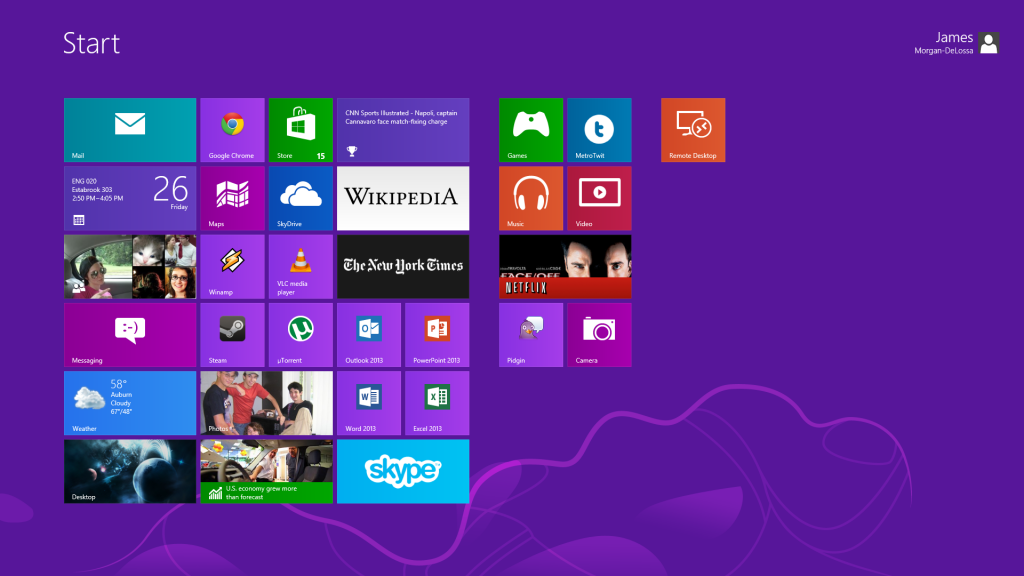Open the MetroTwit tile
The height and width of the screenshot is (576, 1024).
(x=600, y=130)
